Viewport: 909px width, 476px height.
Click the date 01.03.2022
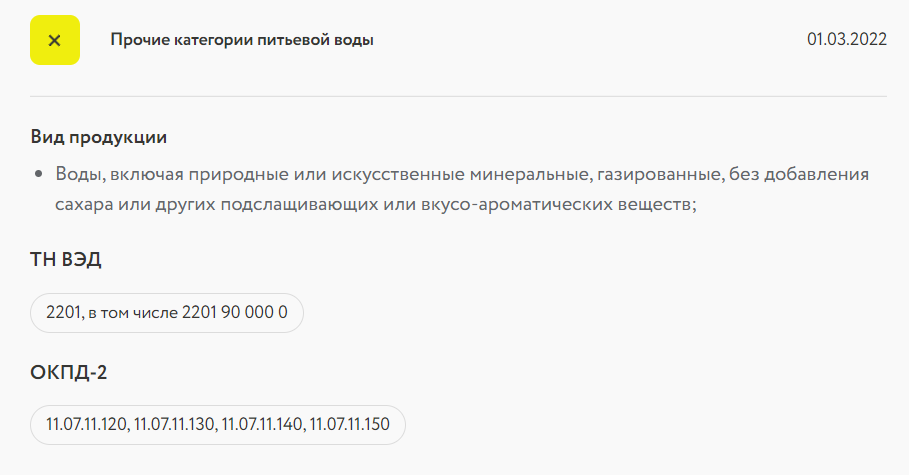(x=846, y=40)
